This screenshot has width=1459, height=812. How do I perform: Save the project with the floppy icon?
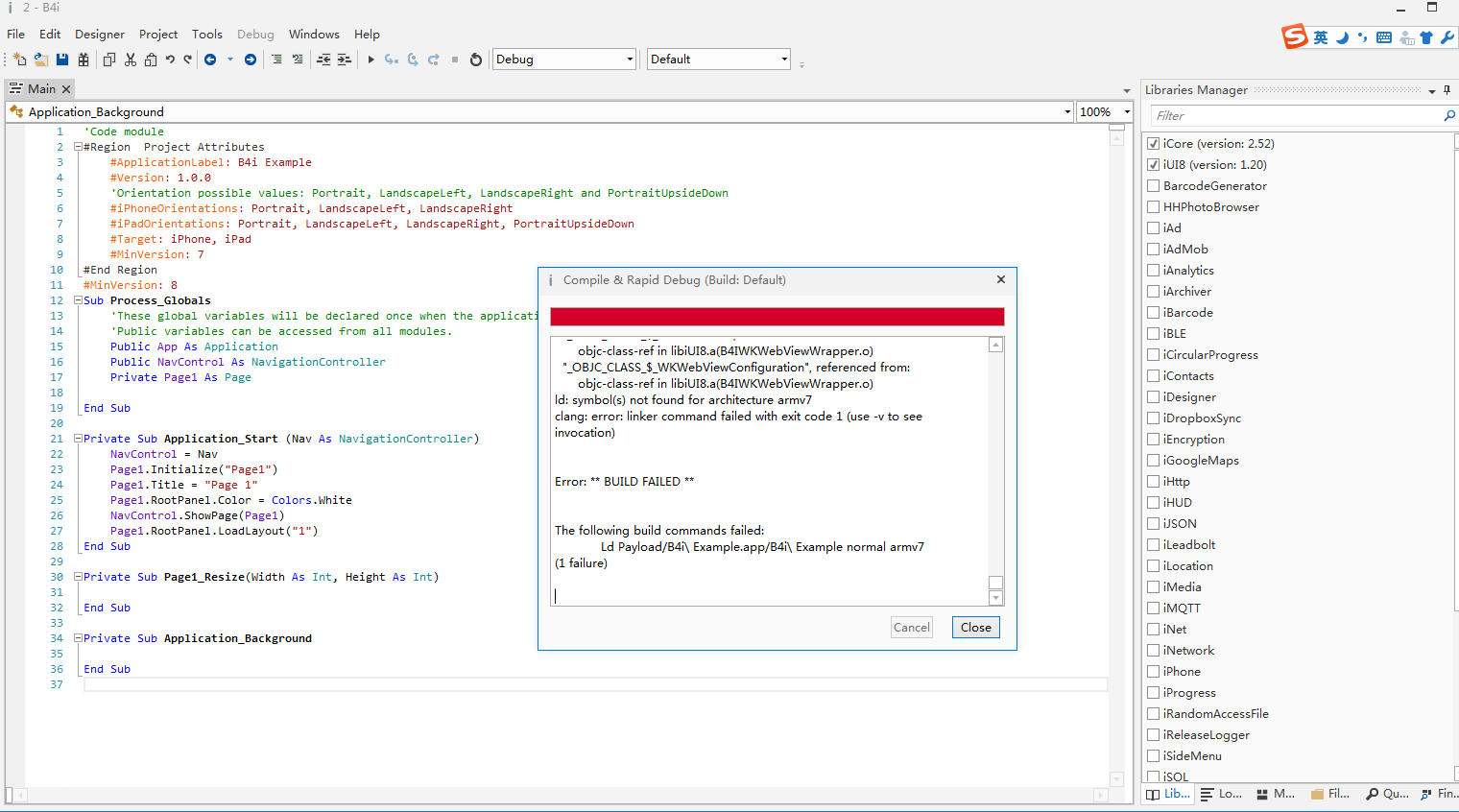(62, 60)
